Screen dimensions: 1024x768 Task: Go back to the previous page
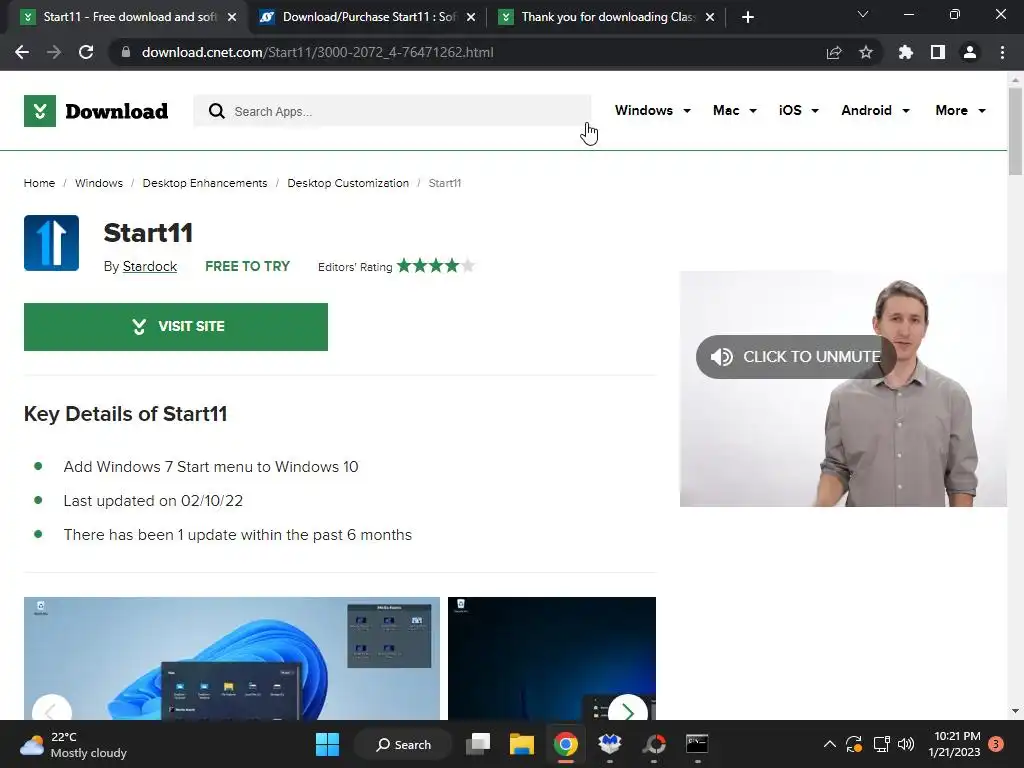[22, 52]
